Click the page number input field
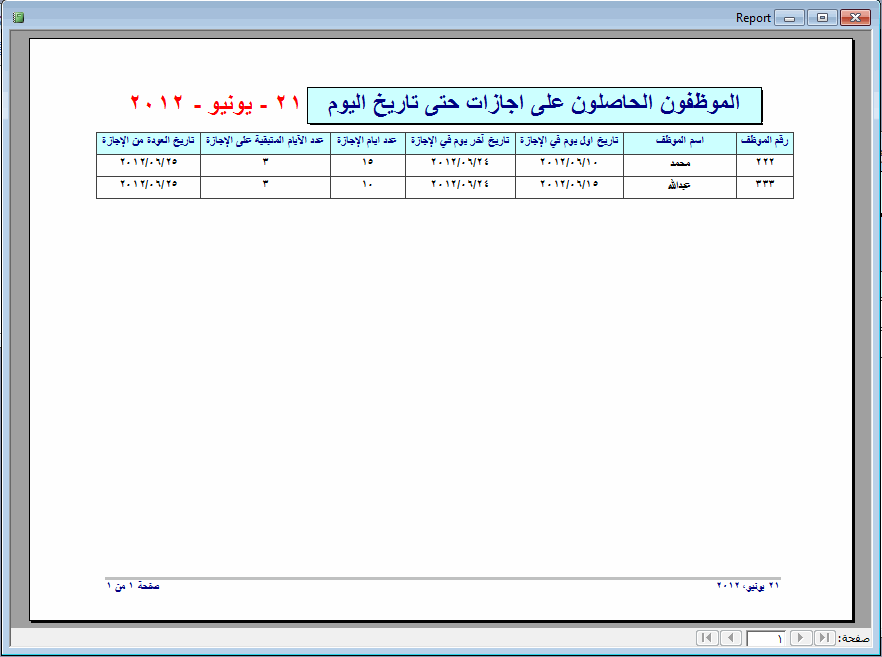The width and height of the screenshot is (882, 657). coord(766,638)
